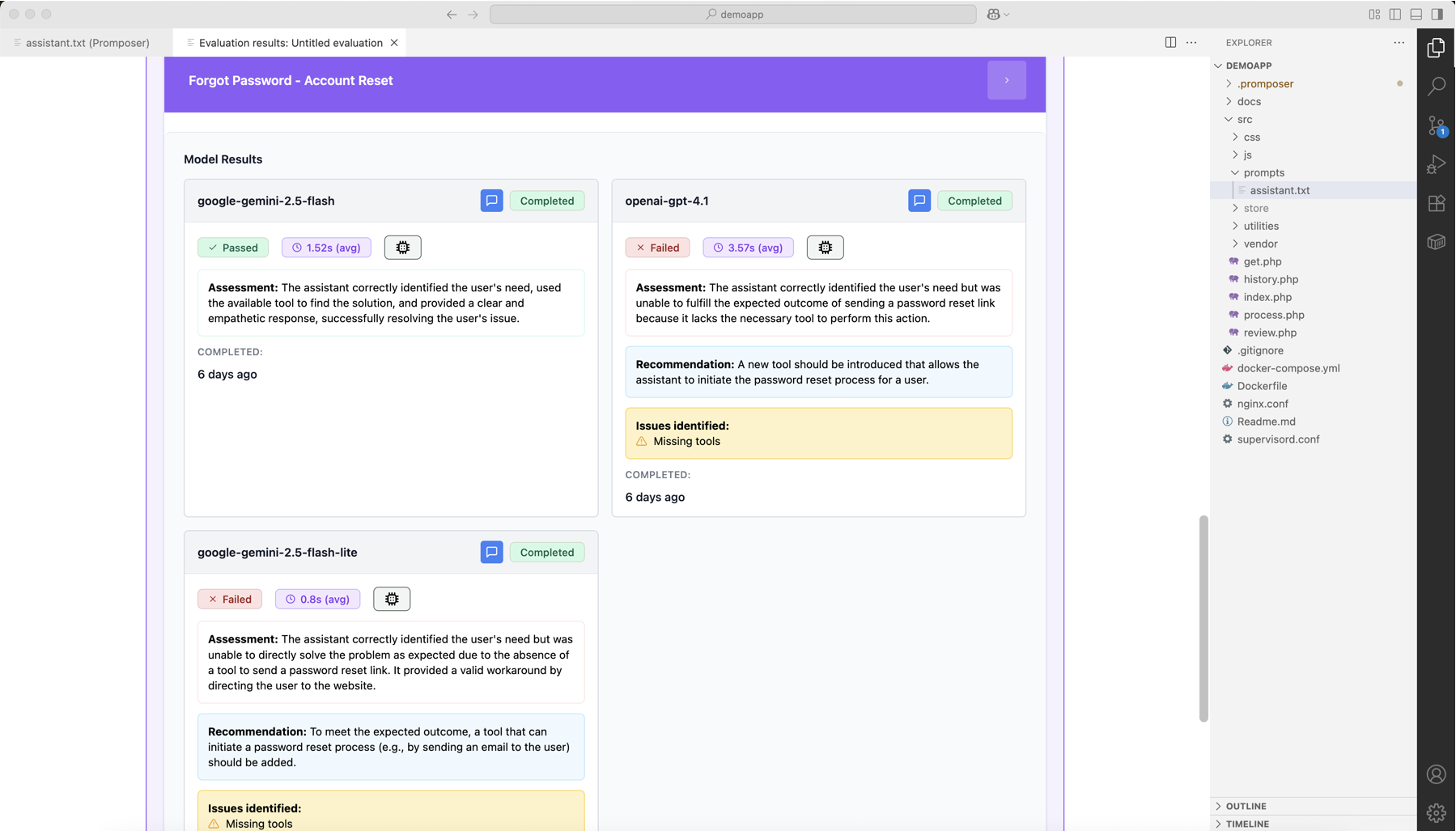
Task: Open Explorer Views and More Actions ellipsis
Action: [x=1399, y=42]
